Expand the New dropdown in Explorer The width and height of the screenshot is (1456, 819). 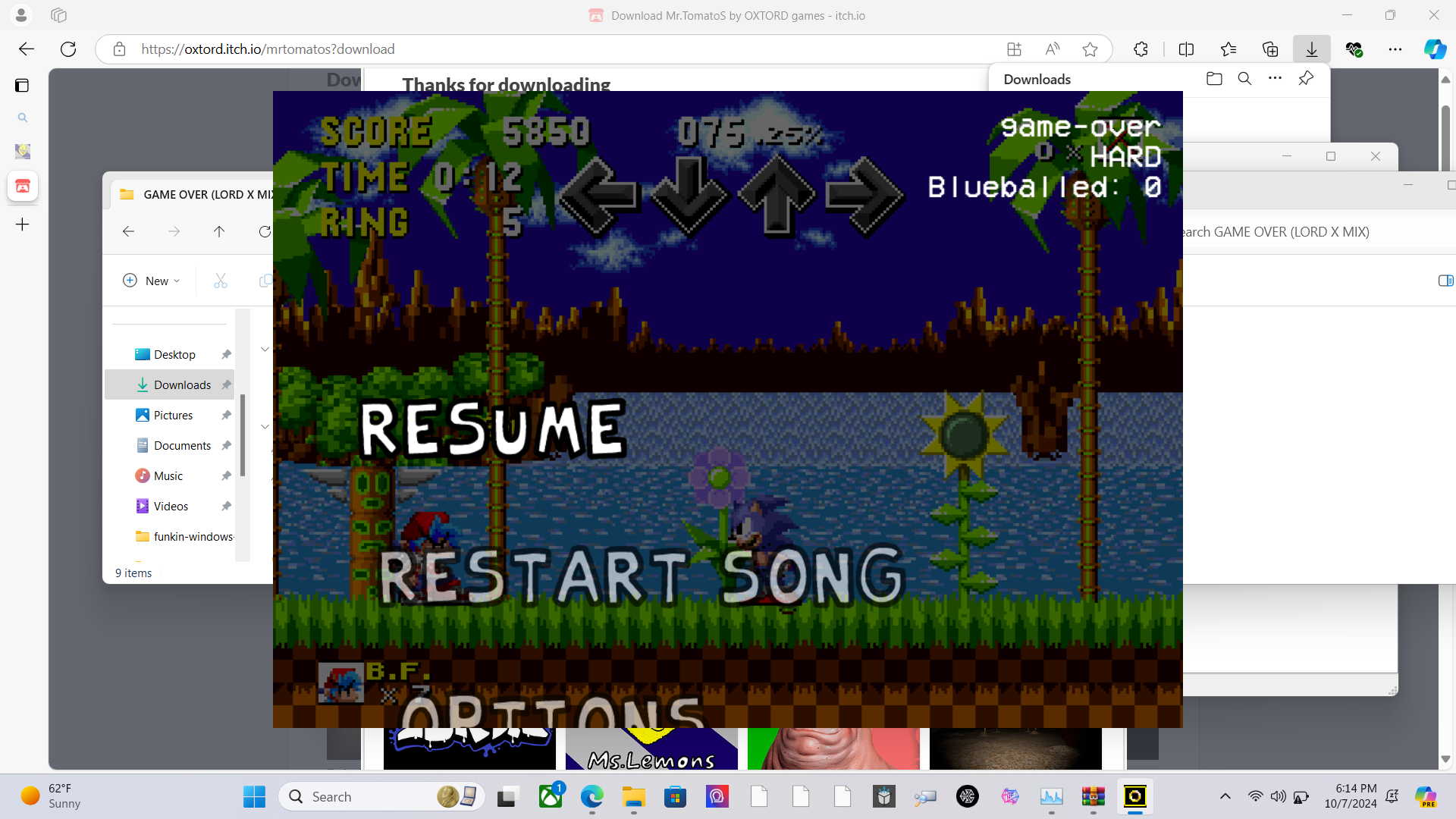(152, 281)
